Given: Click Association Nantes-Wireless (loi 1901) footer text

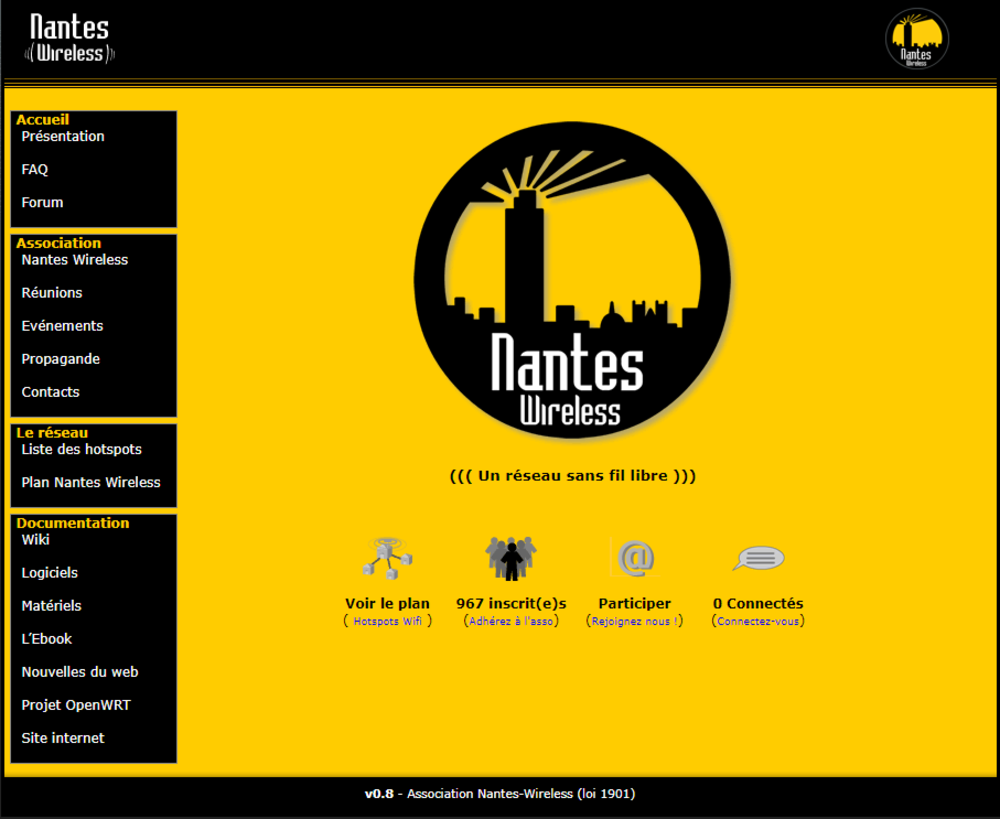Looking at the screenshot, I should pos(521,794).
